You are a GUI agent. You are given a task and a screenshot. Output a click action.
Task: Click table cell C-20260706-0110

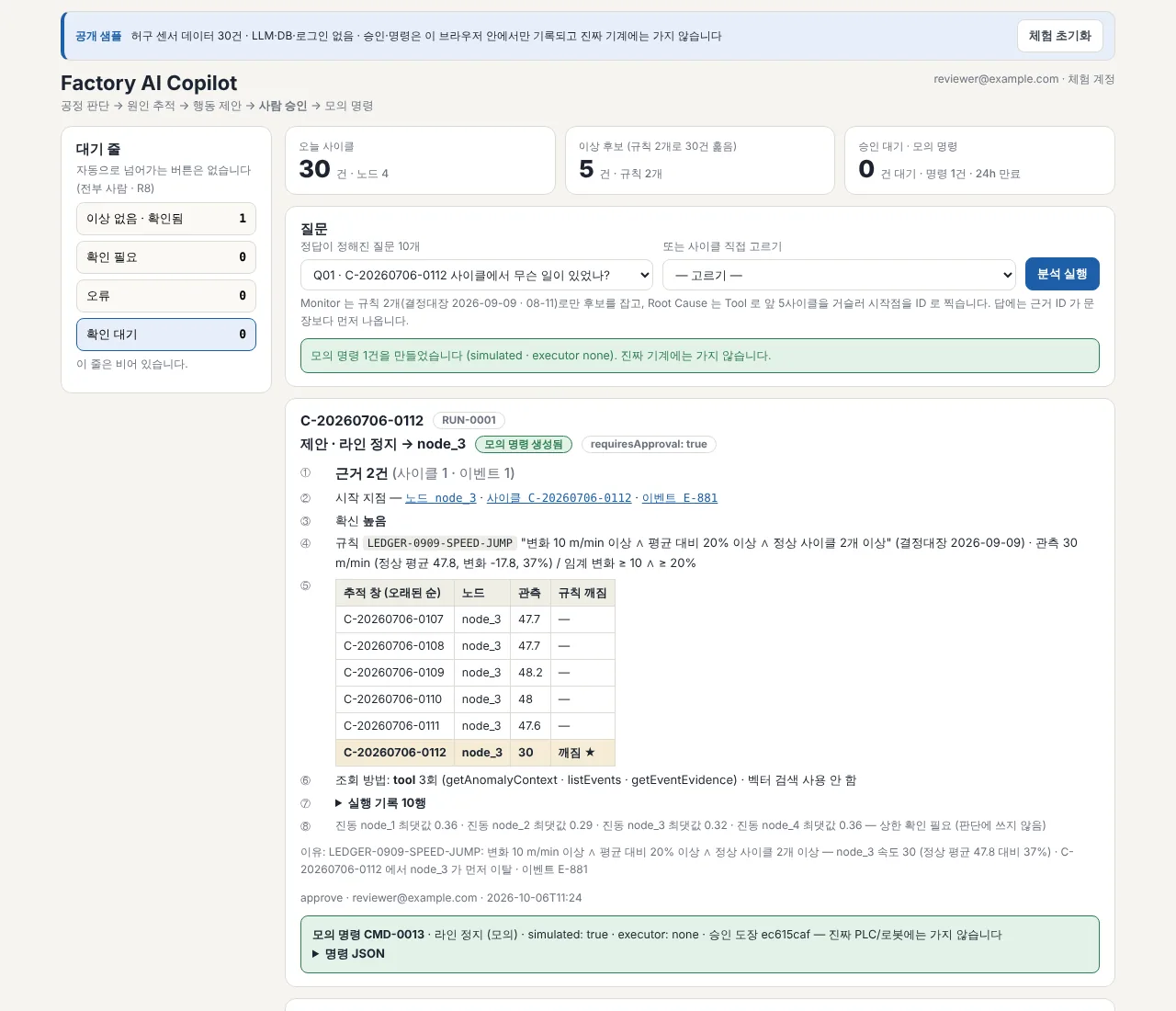click(395, 699)
